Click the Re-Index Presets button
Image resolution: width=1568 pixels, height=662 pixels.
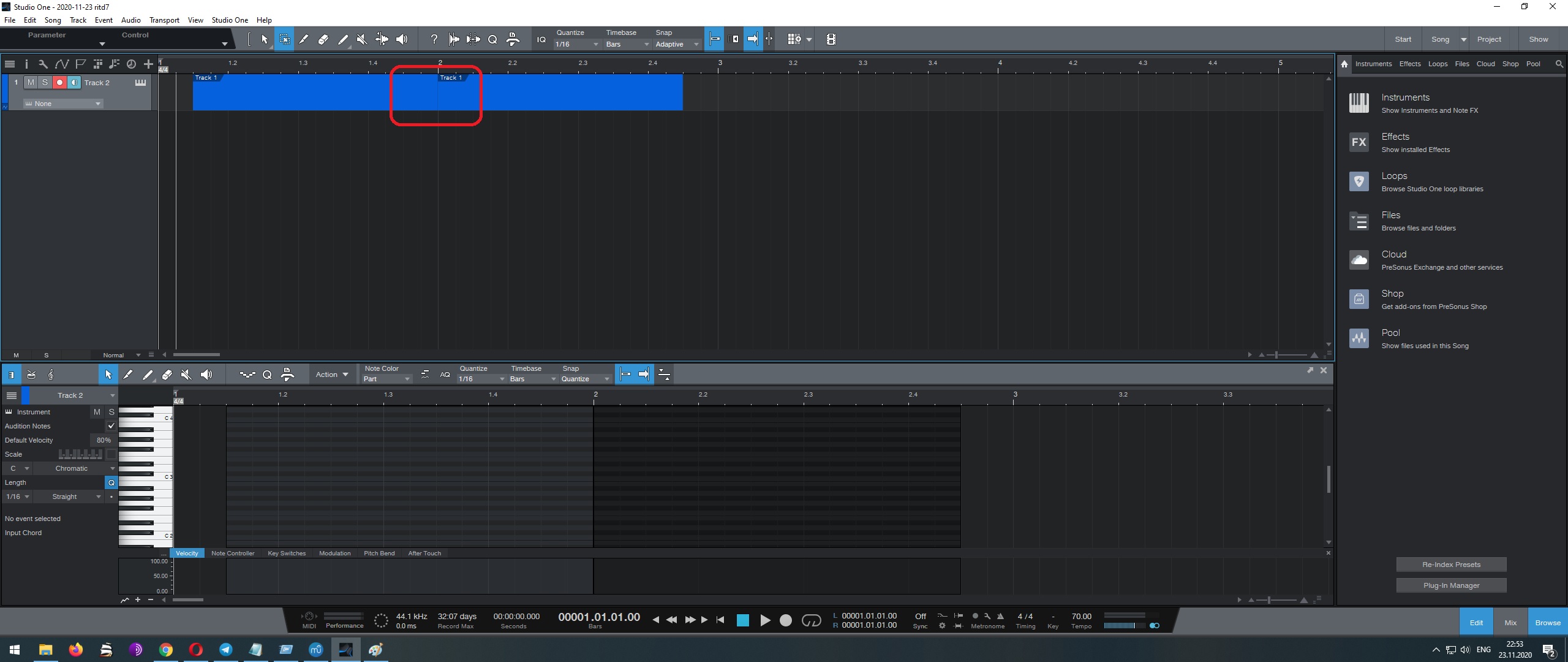tap(1451, 564)
